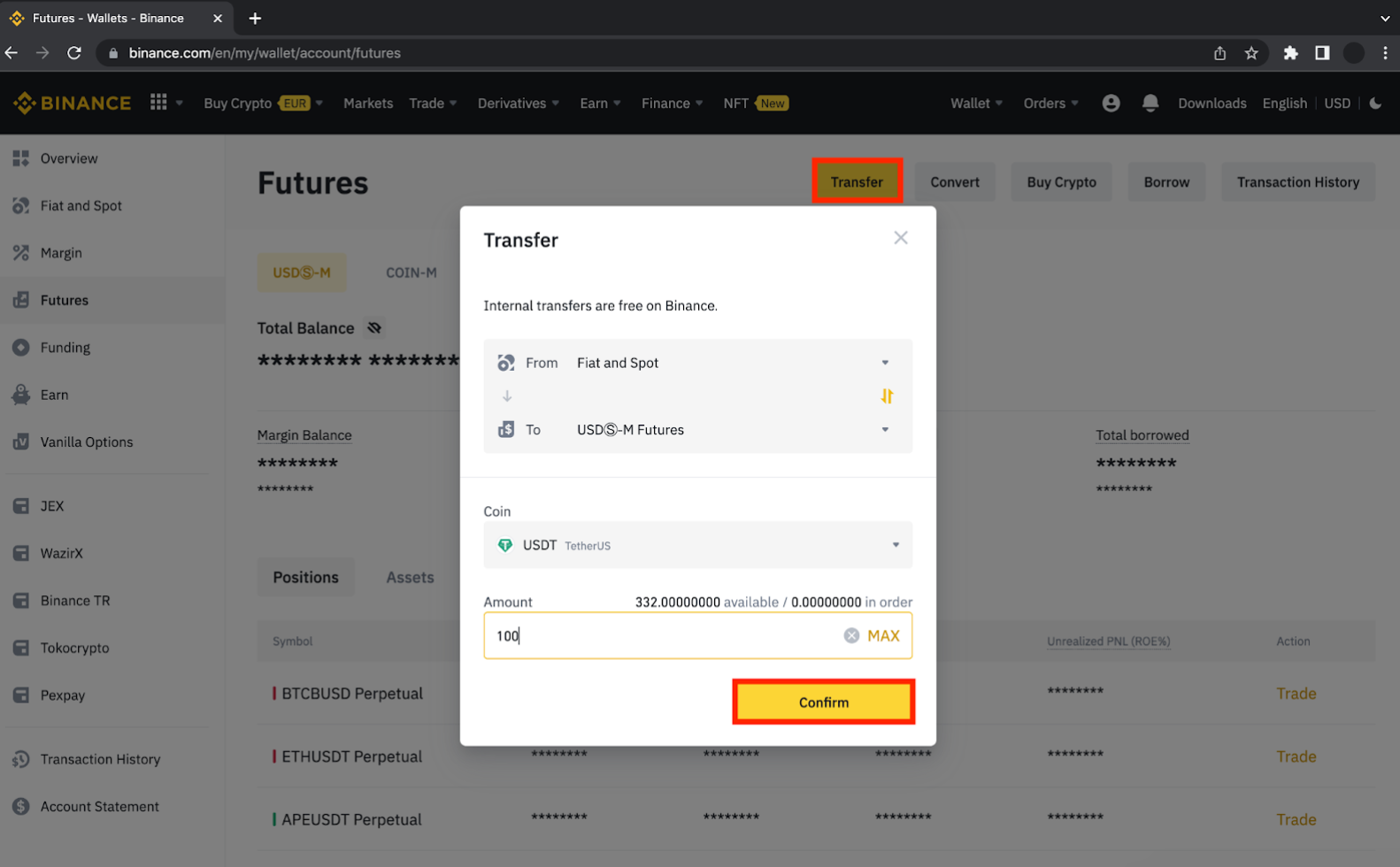The image size is (1400, 867).
Task: Open a new browser tab
Action: tap(255, 18)
